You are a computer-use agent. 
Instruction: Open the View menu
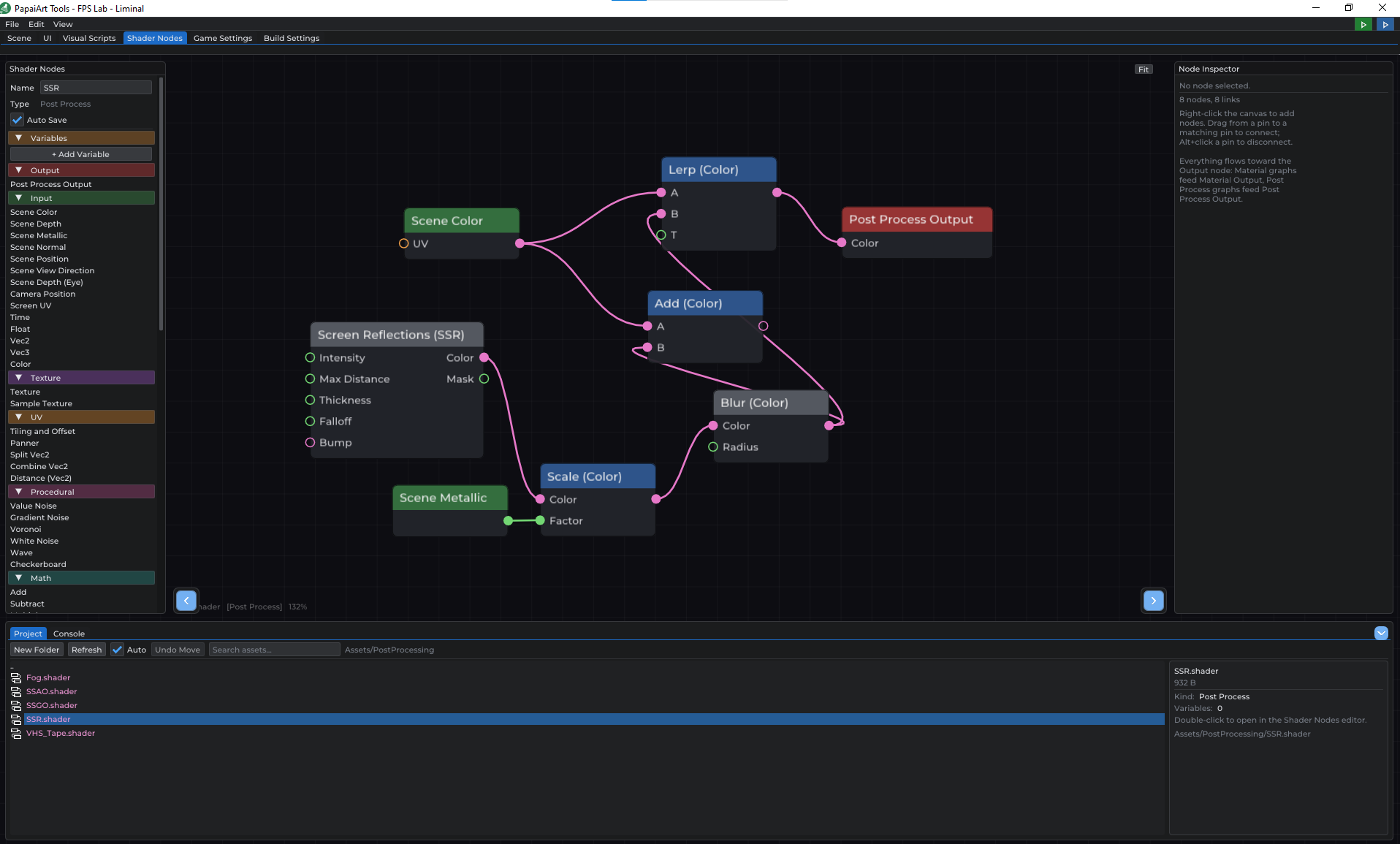pyautogui.click(x=63, y=24)
